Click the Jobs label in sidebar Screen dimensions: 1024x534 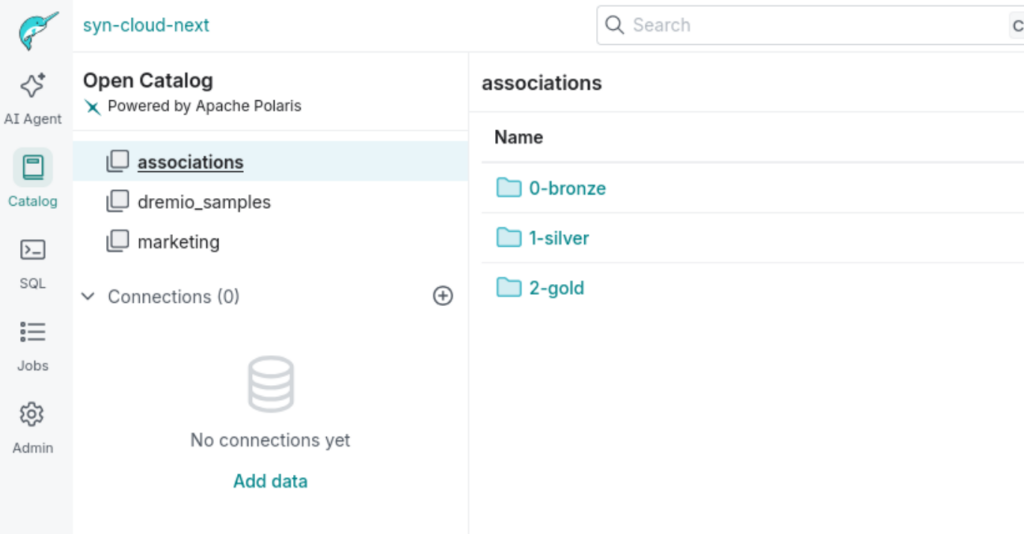(33, 366)
